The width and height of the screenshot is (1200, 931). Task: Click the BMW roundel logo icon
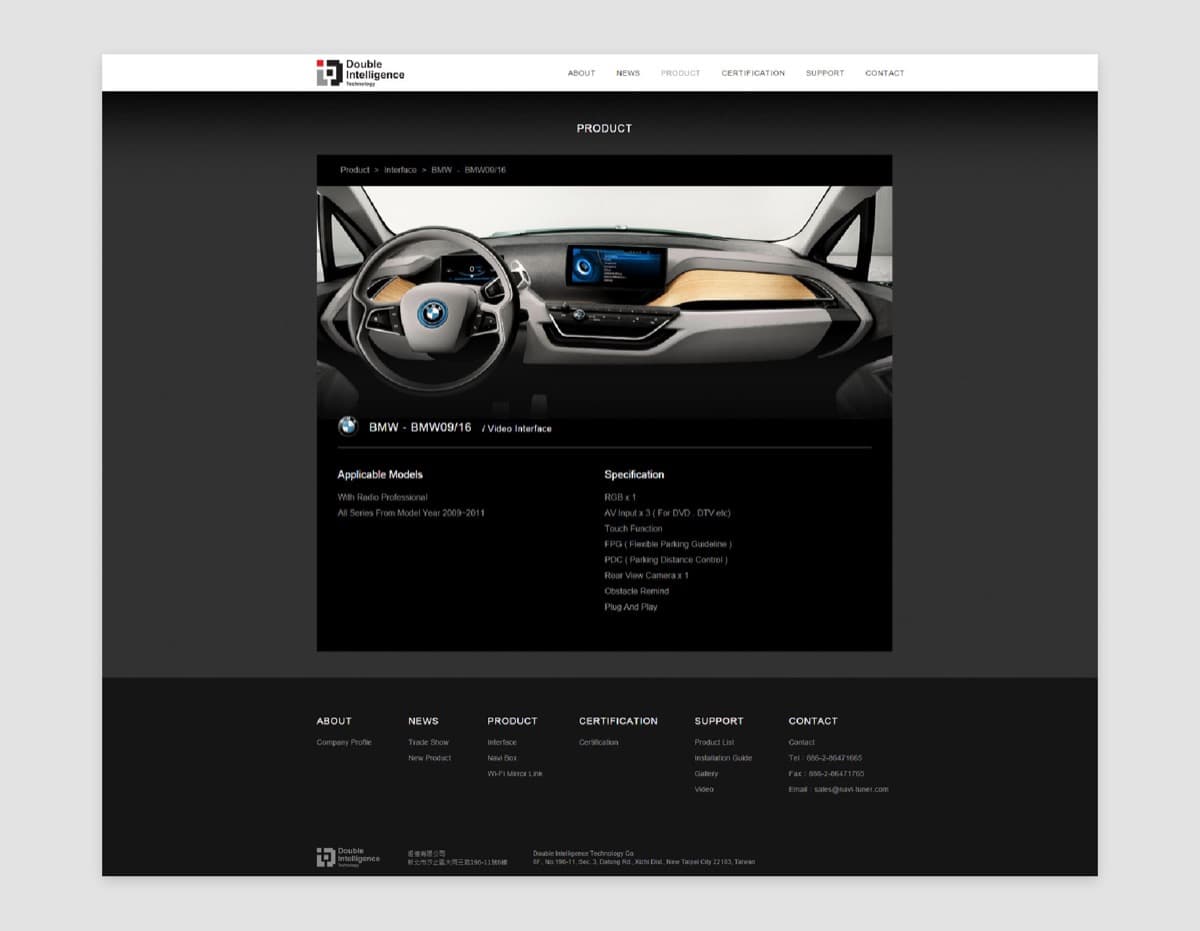click(x=348, y=426)
